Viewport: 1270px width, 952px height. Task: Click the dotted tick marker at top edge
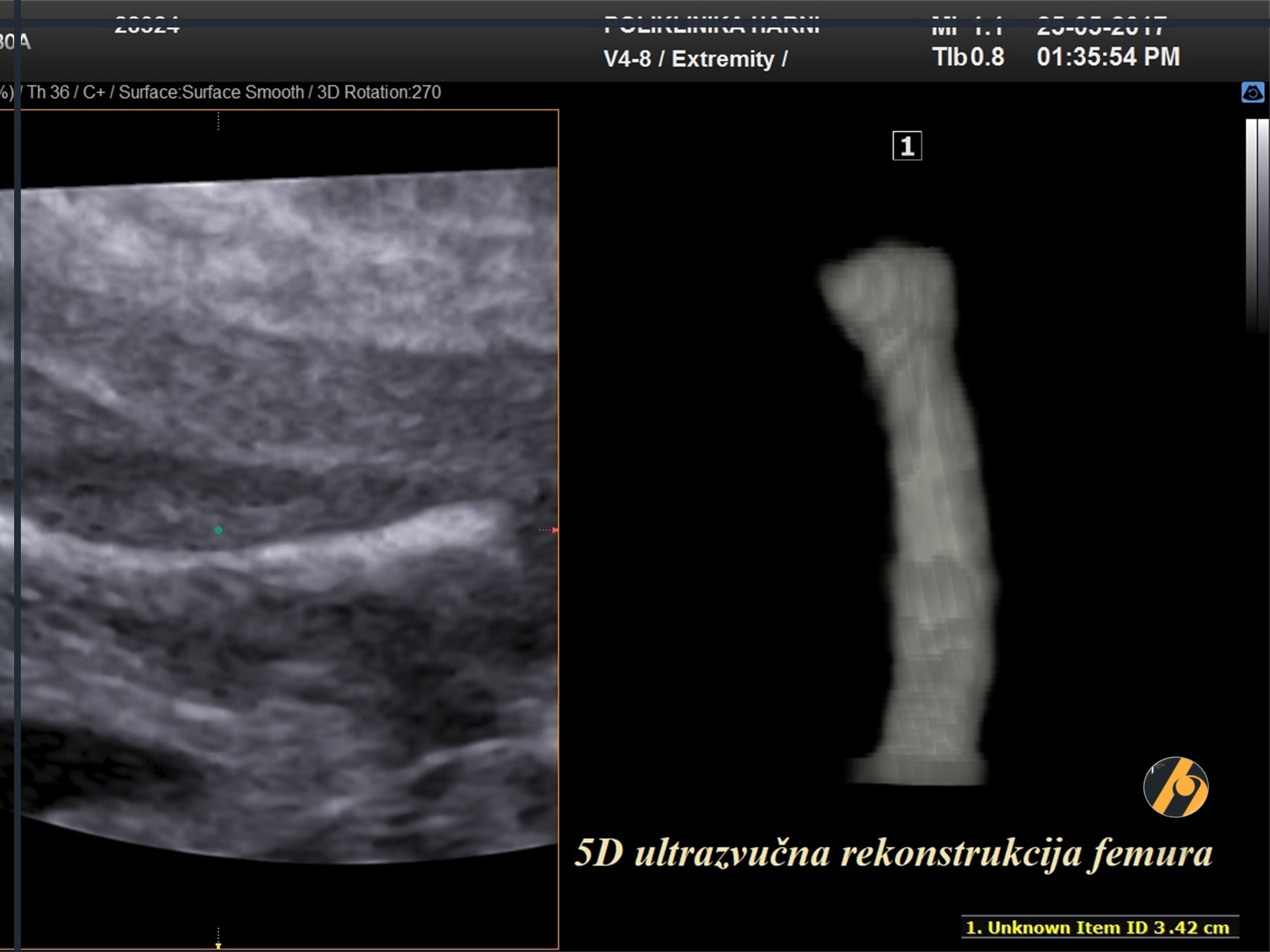218,121
